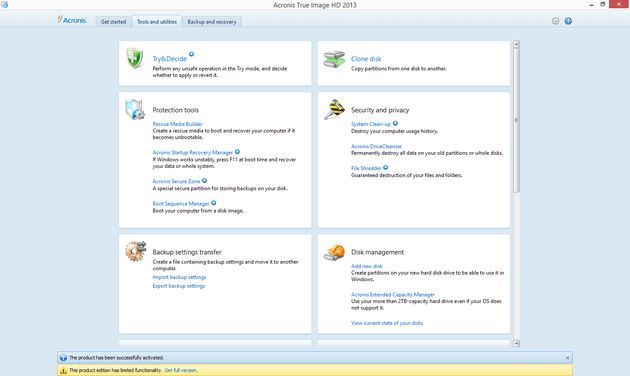Click the gray round icon beside help
The width and height of the screenshot is (630, 376).
coord(555,21)
